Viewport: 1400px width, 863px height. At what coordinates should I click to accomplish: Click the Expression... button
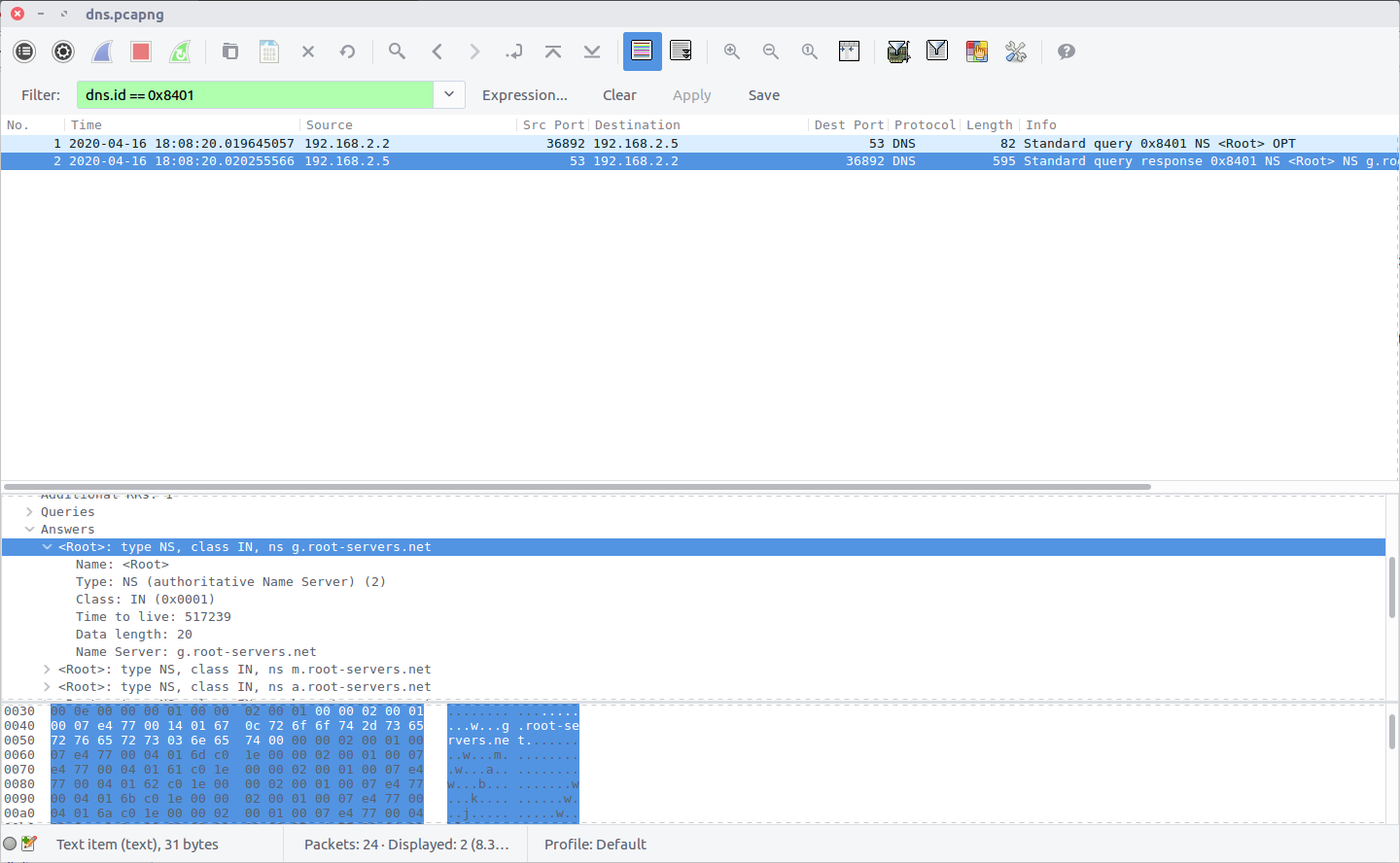pyautogui.click(x=524, y=95)
